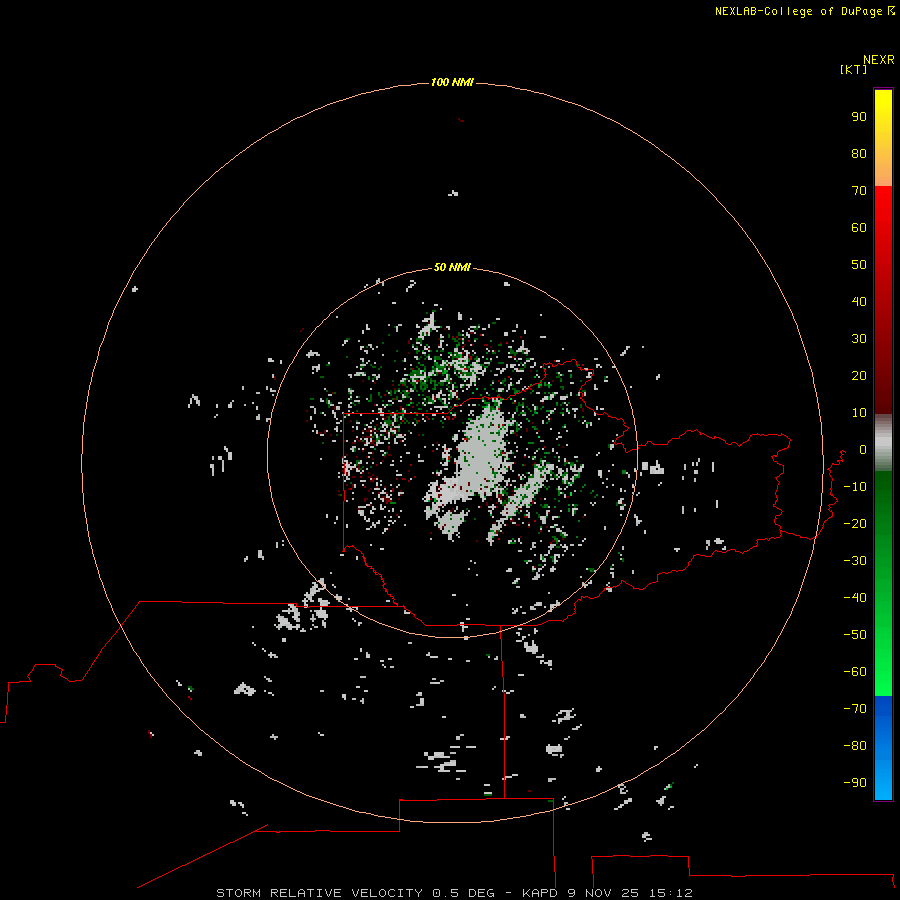900x900 pixels.
Task: Click the [KT] units label
Action: (x=853, y=69)
